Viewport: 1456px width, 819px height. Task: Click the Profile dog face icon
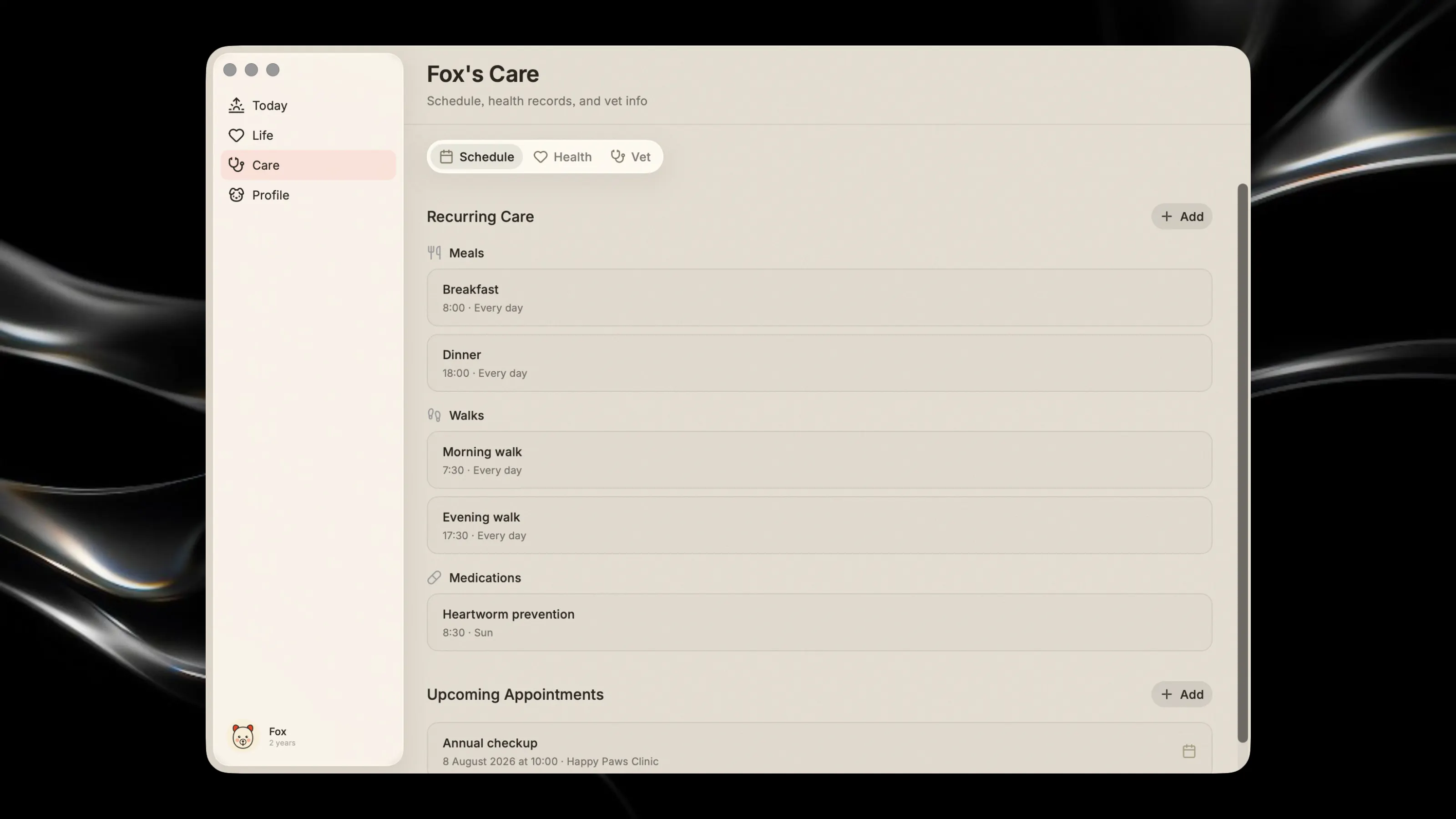click(x=236, y=195)
